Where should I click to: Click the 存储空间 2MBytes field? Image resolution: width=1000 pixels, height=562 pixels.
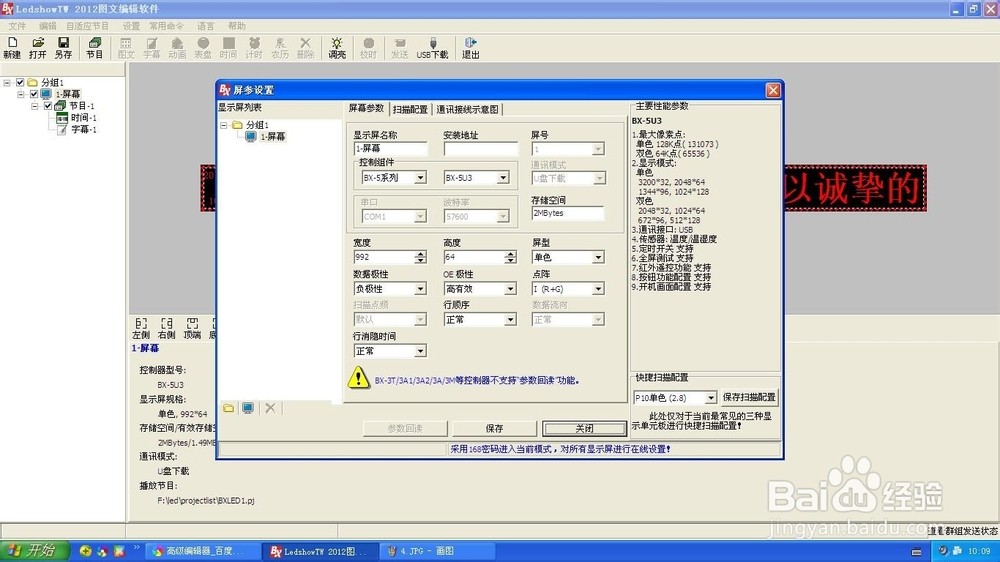(x=568, y=213)
